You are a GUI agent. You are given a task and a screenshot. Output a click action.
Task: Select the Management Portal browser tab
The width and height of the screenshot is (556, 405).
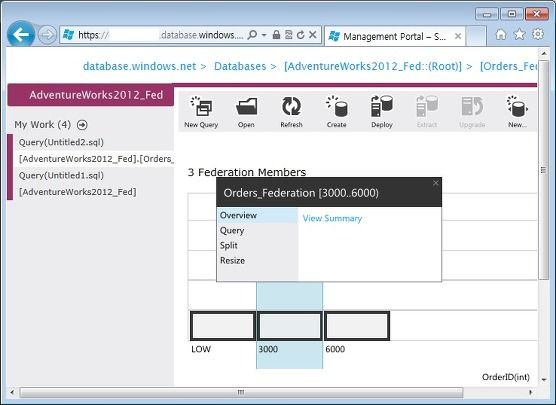click(x=394, y=36)
